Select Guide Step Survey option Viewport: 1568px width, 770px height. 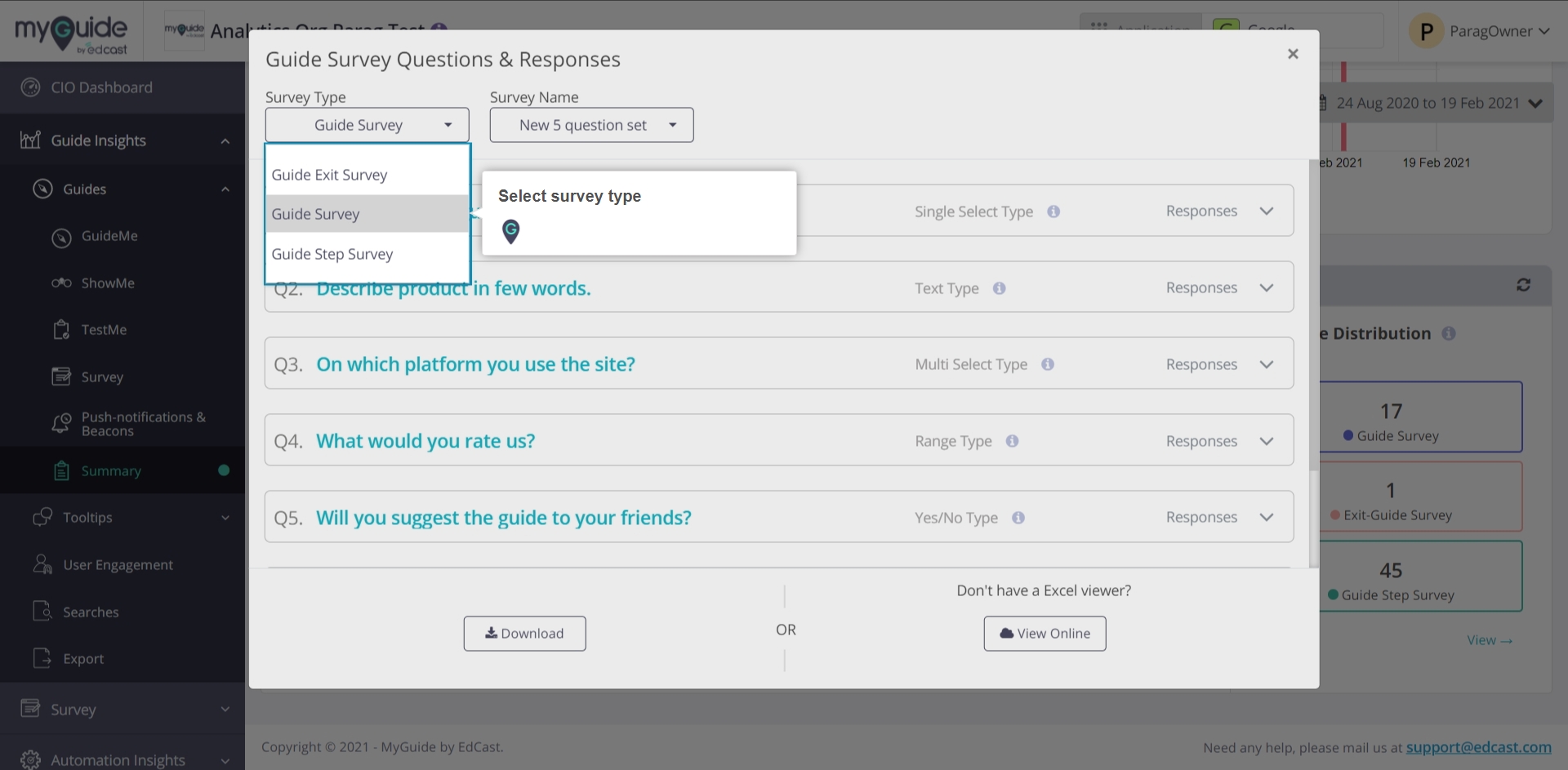[367, 254]
